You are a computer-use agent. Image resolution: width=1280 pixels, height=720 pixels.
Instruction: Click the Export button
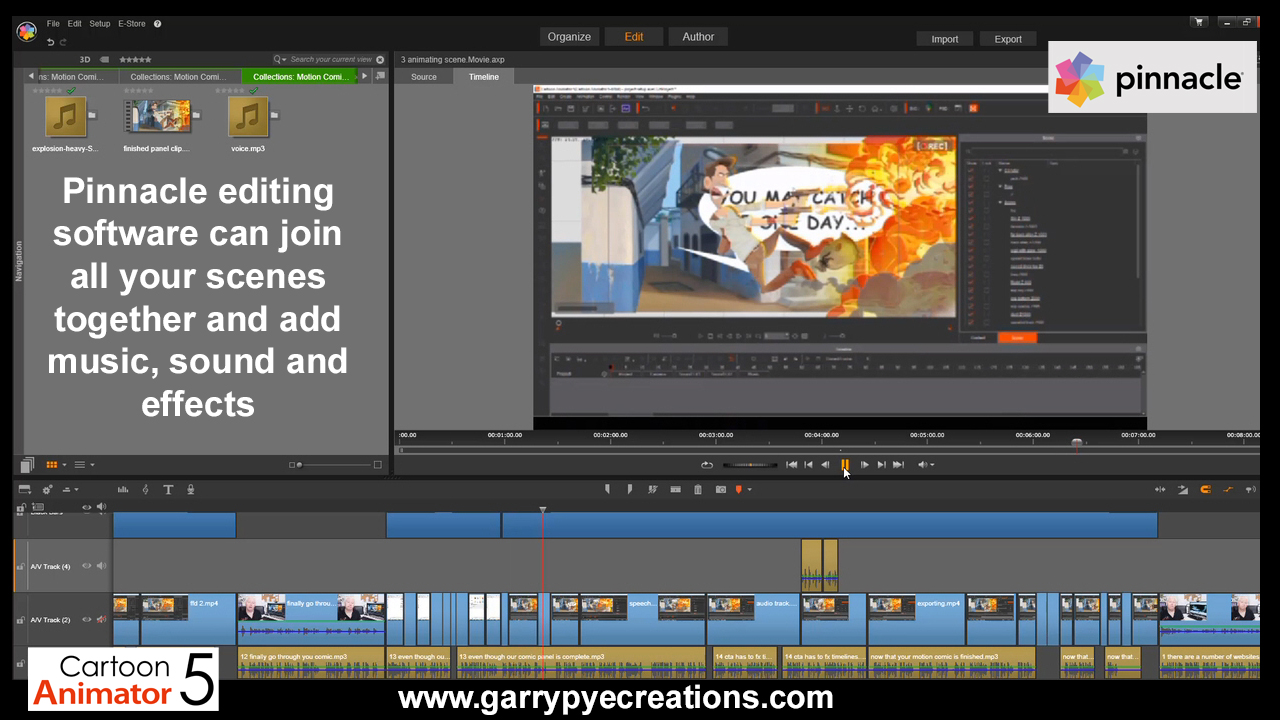1008,39
